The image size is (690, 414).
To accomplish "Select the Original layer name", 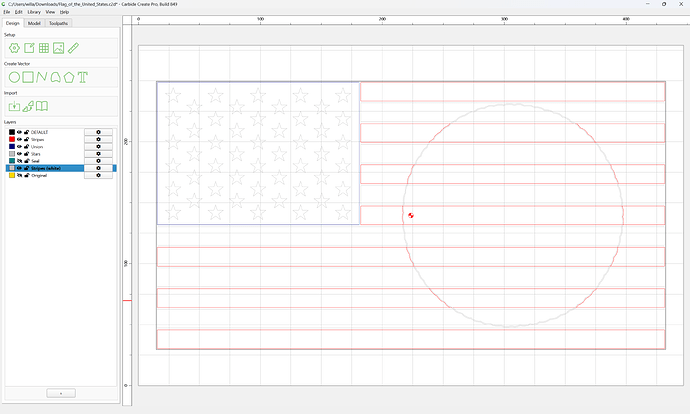I will coord(39,175).
